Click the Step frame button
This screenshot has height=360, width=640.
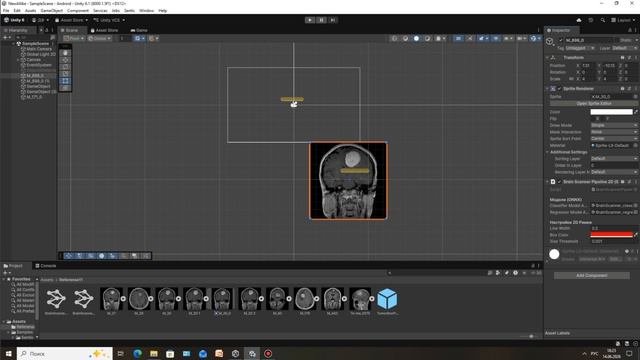tap(333, 20)
